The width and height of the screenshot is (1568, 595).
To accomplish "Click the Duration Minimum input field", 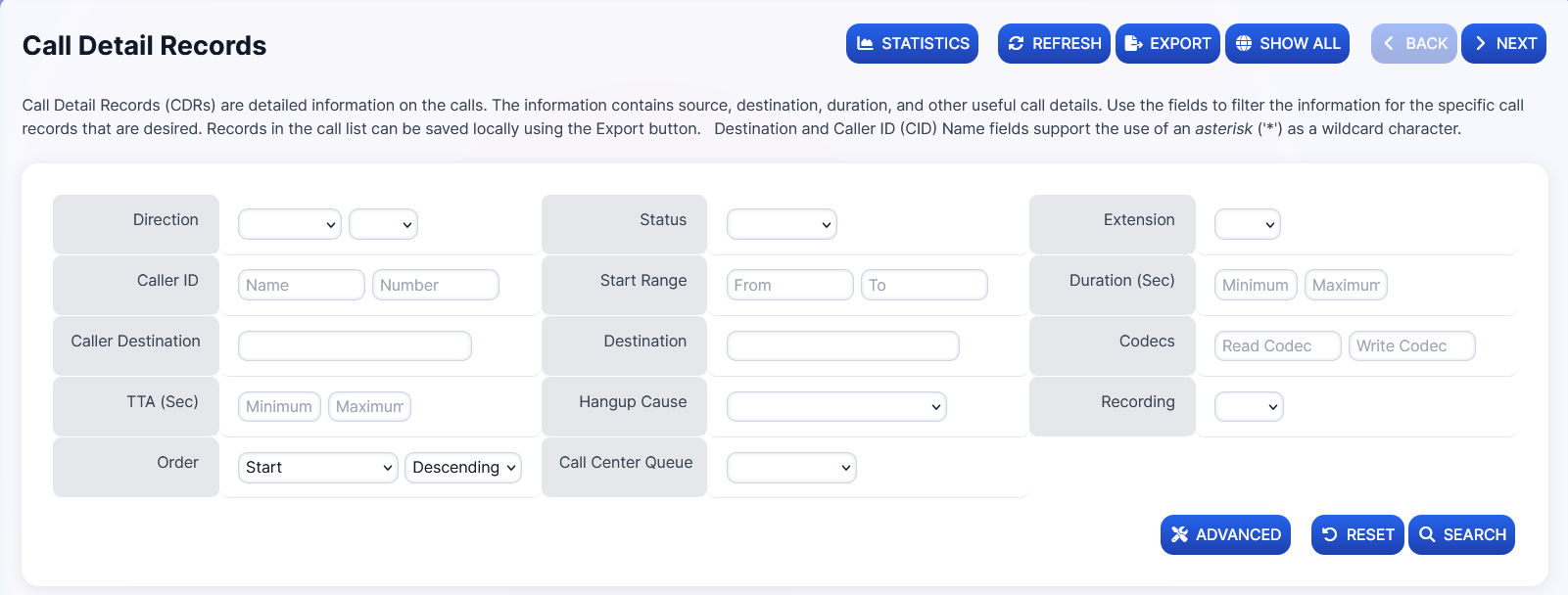I will click(x=1256, y=285).
